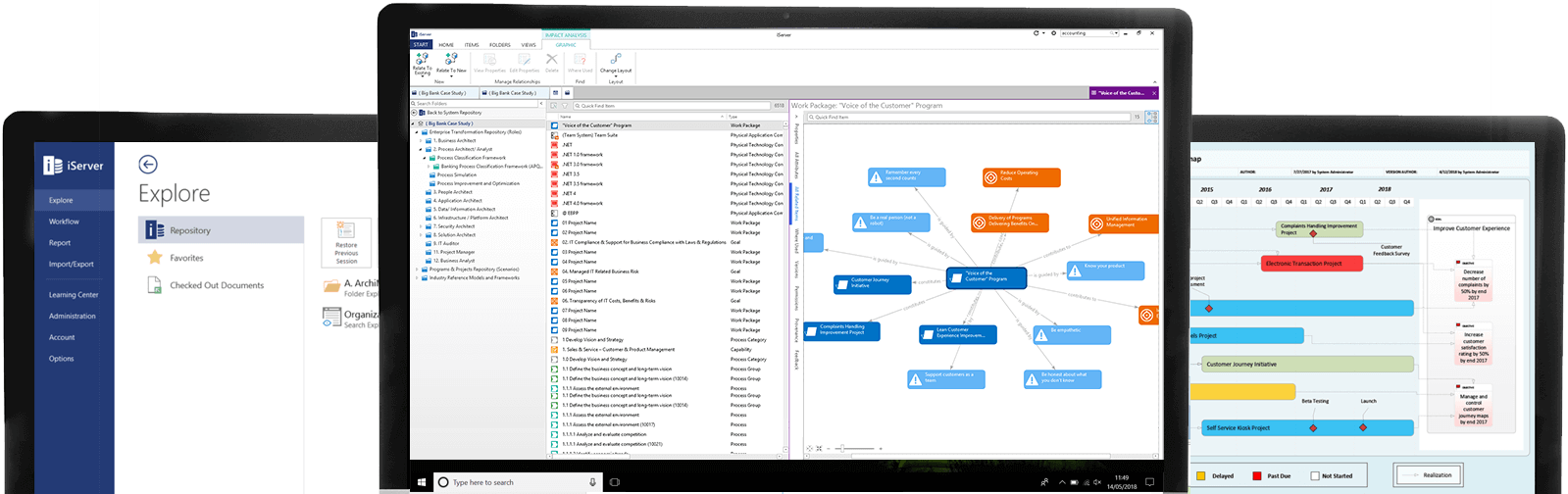
Task: Go back using the circled arrow on Explore page
Action: click(x=148, y=165)
